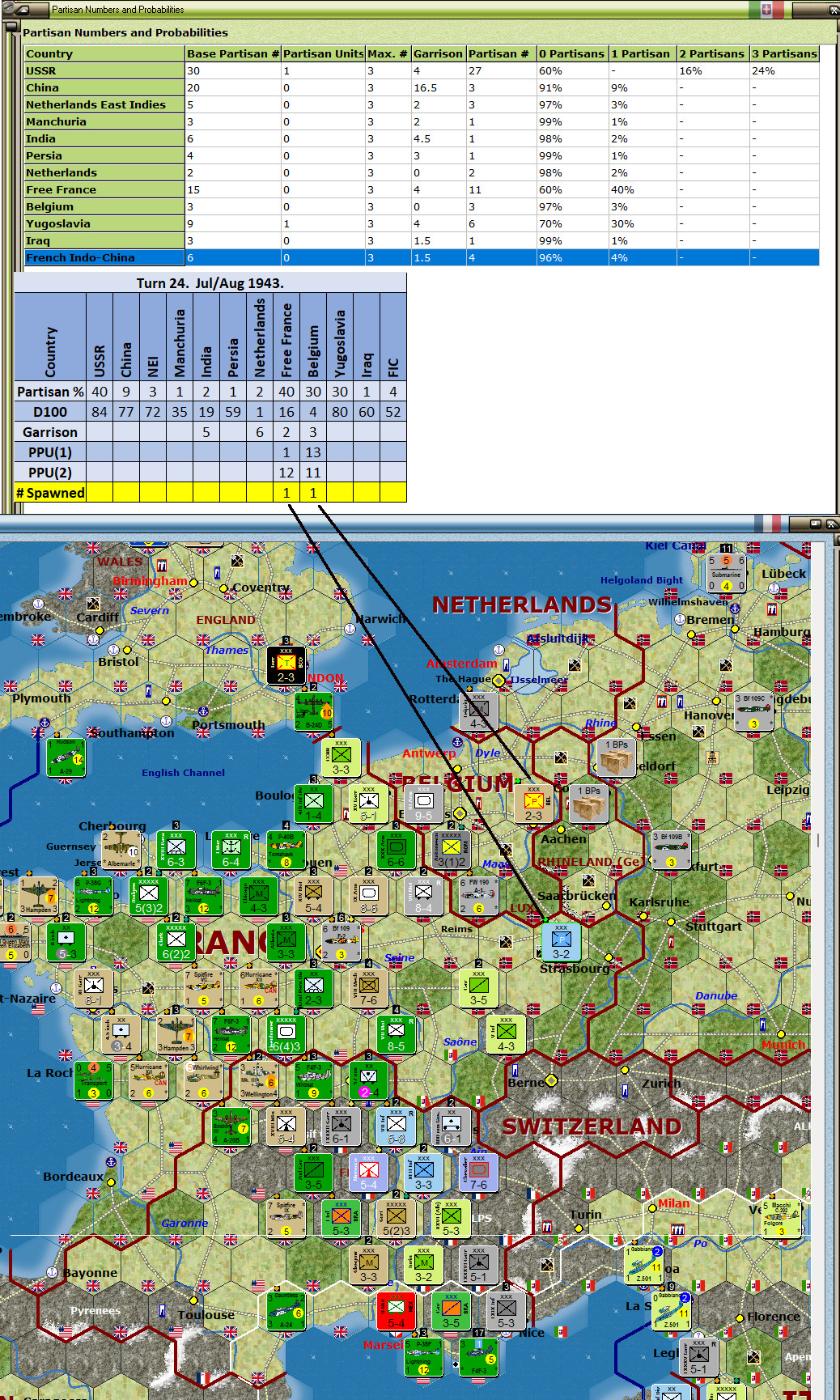Viewport: 840px width, 1400px height.
Task: Select the Macchi fighter counter
Action: click(x=781, y=1220)
